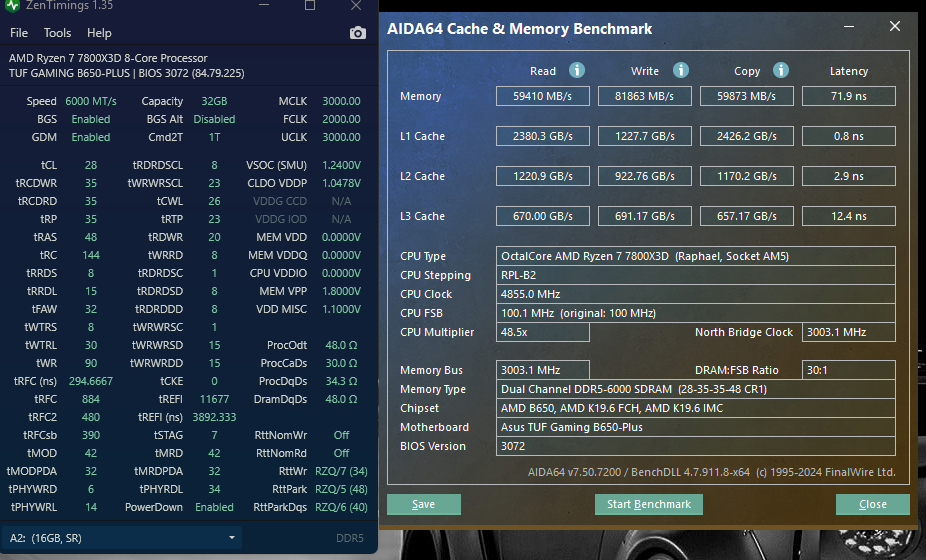
Task: Click the tCL value 28
Action: coord(90,165)
